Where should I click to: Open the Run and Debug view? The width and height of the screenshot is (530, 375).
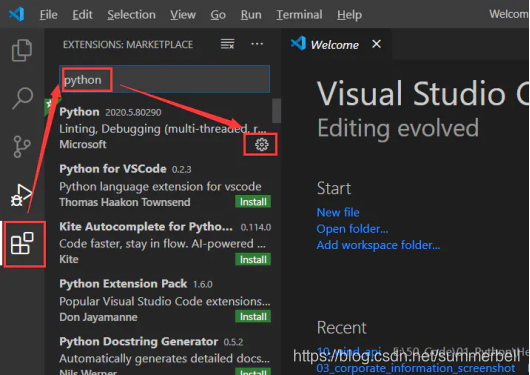(21, 195)
